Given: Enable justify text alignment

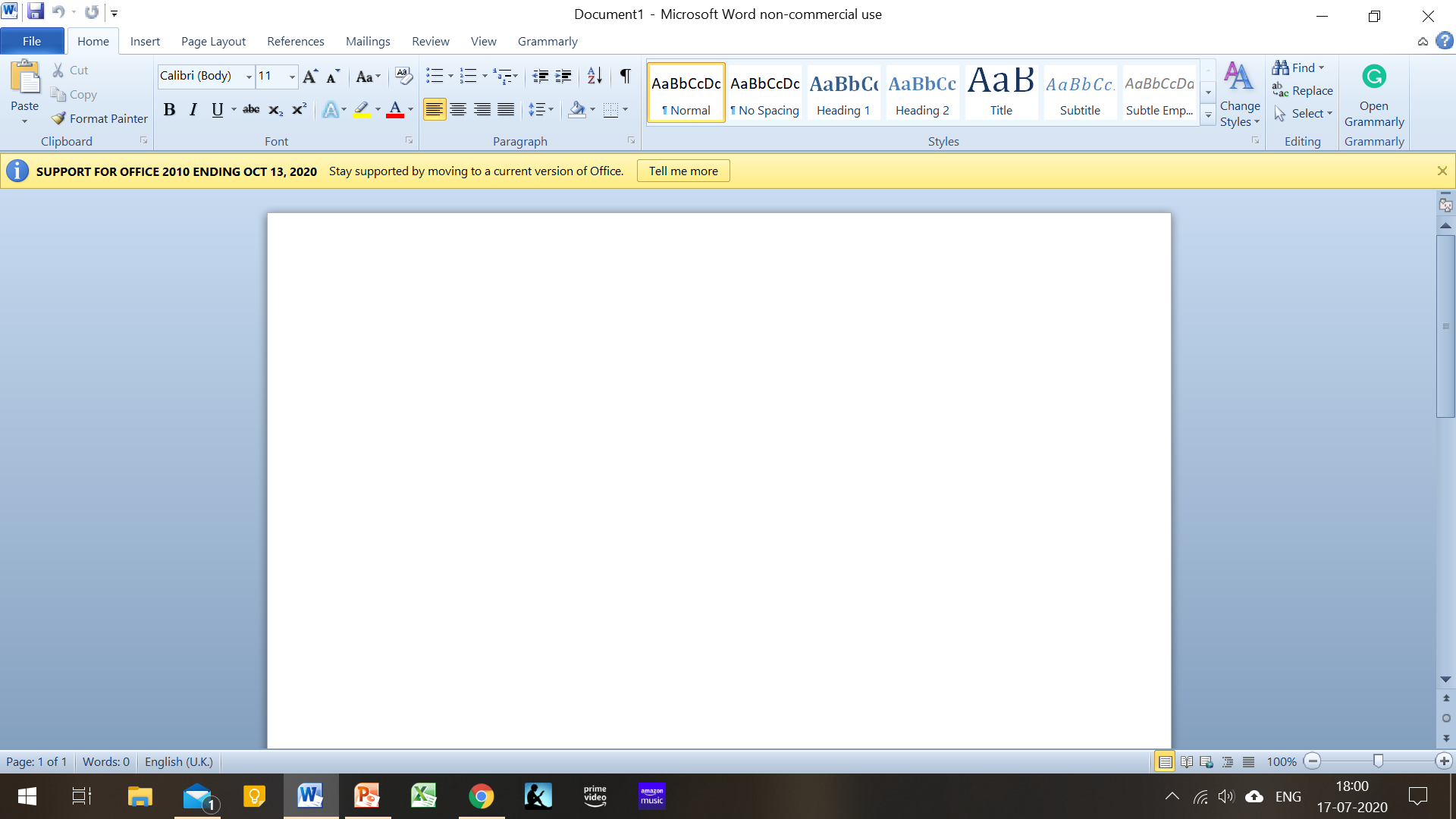Looking at the screenshot, I should click(x=506, y=110).
